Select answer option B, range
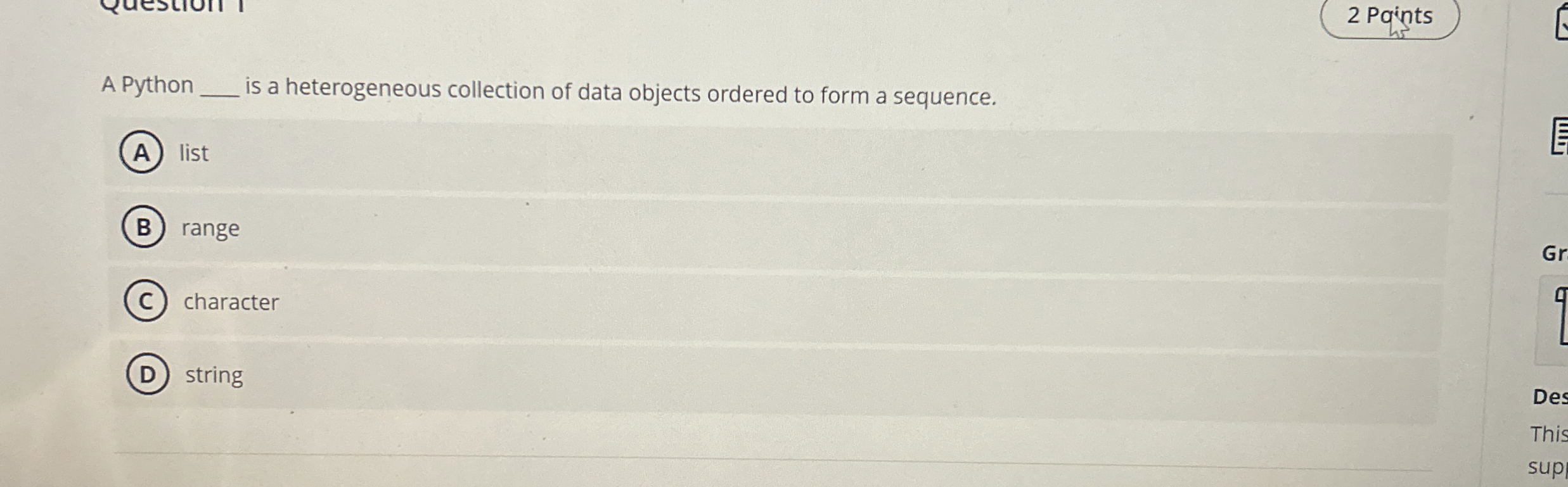 [x=211, y=228]
